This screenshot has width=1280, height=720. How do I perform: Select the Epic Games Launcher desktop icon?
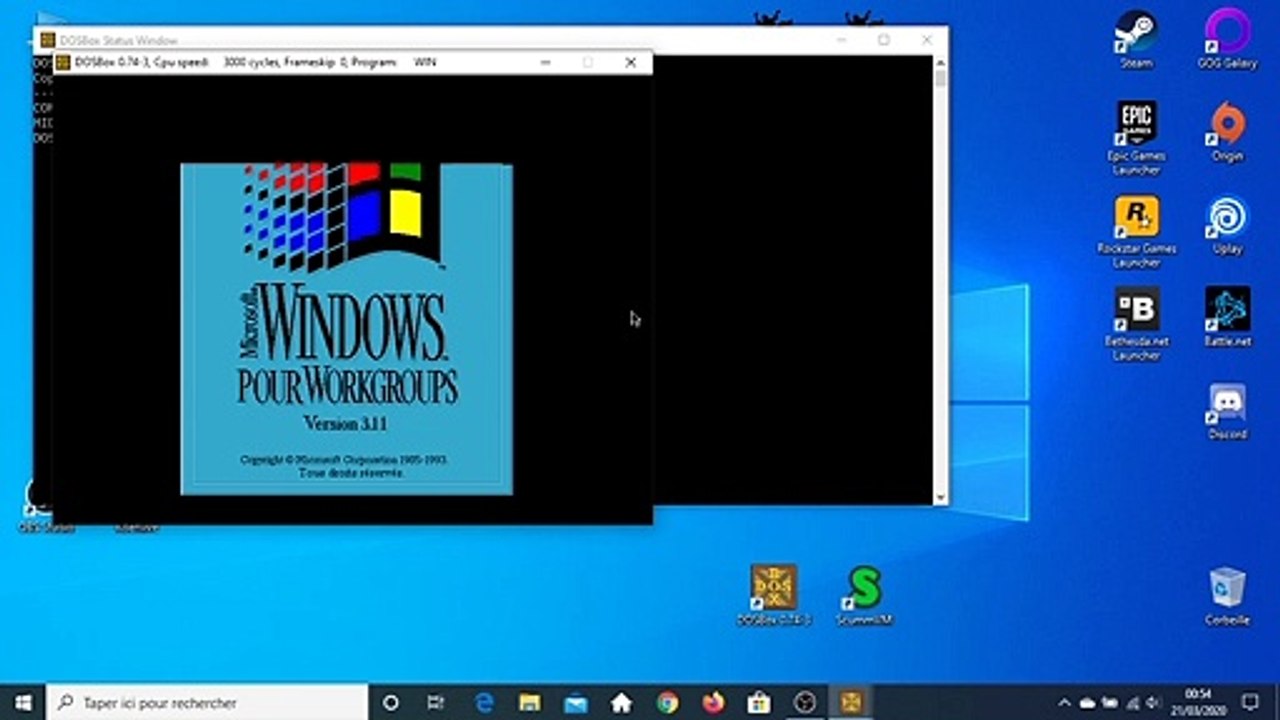[x=1136, y=138]
